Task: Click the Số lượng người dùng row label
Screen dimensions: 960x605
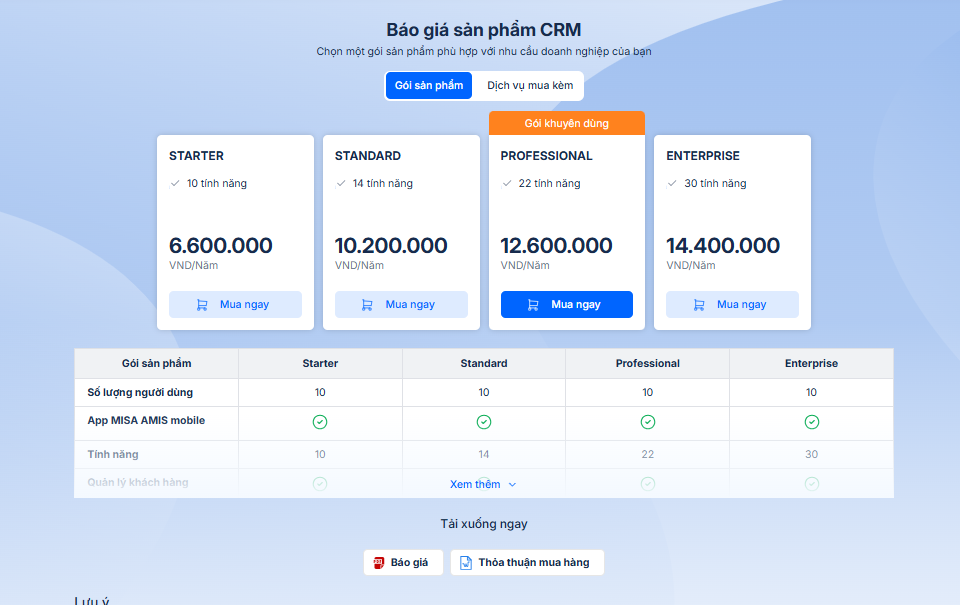Action: (140, 393)
